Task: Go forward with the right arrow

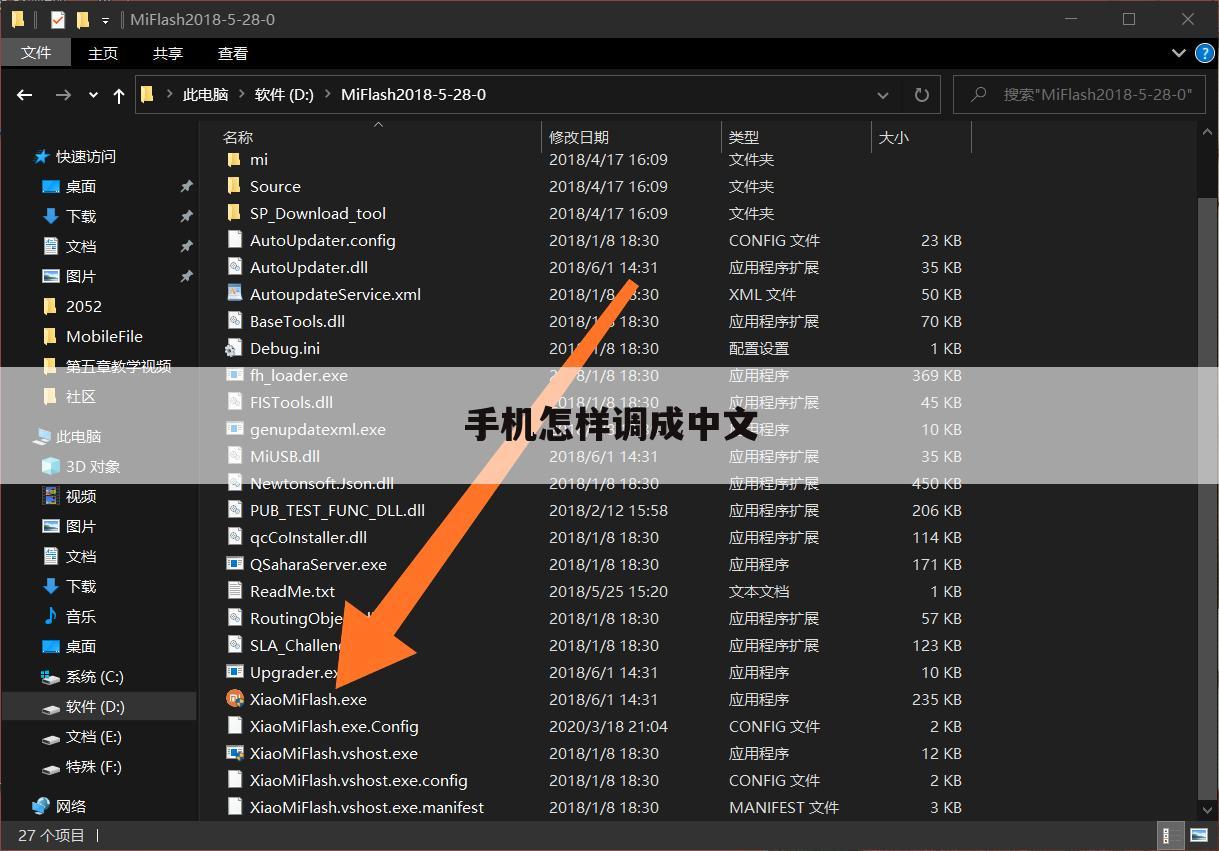Action: click(x=63, y=95)
